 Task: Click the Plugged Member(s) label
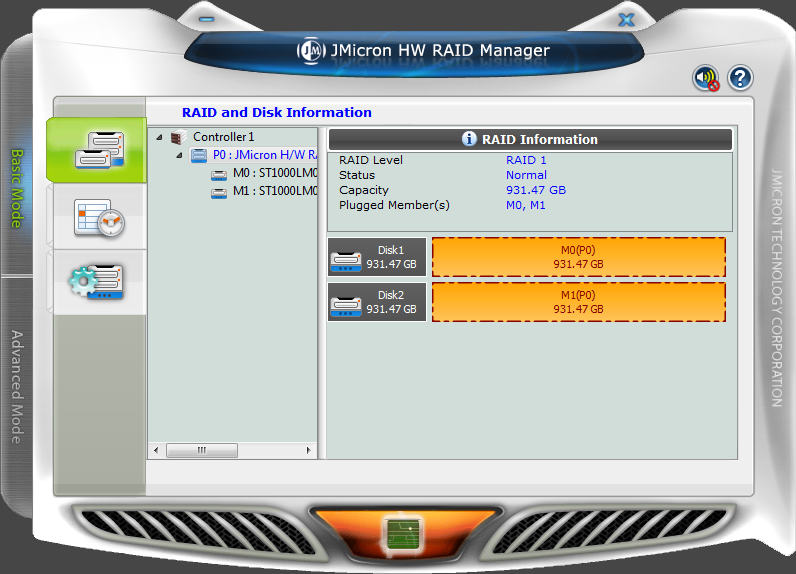(394, 205)
